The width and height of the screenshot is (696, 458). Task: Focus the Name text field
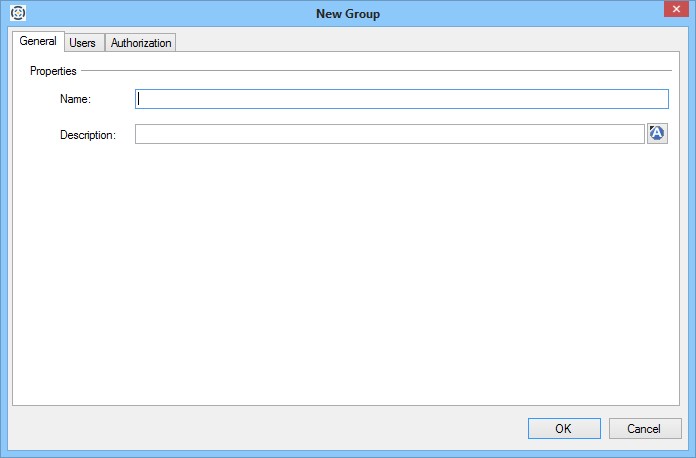point(401,99)
